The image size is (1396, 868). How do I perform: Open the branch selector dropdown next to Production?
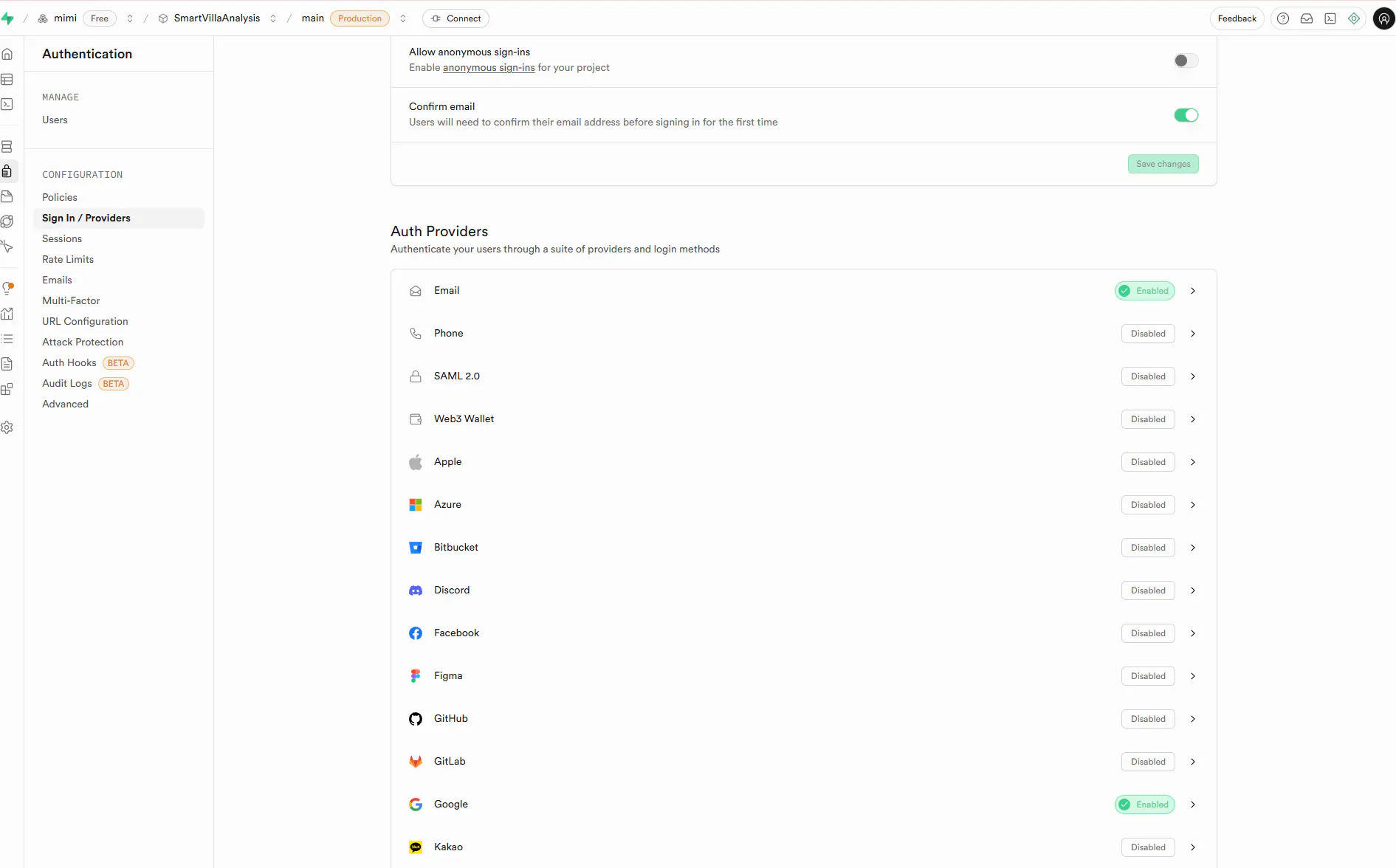point(403,18)
